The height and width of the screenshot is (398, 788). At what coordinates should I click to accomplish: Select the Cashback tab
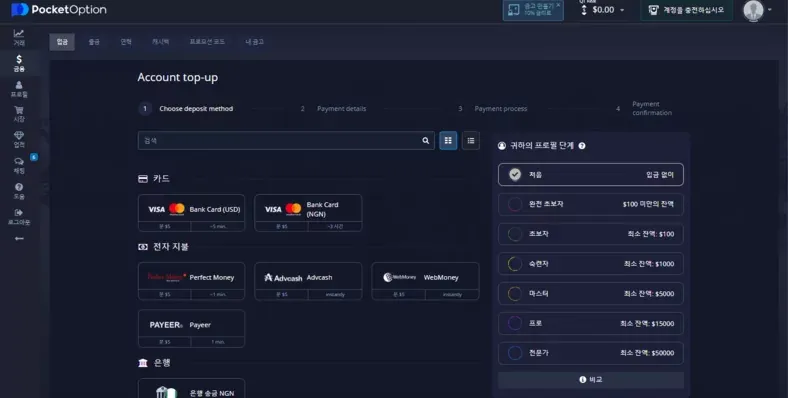[160, 42]
